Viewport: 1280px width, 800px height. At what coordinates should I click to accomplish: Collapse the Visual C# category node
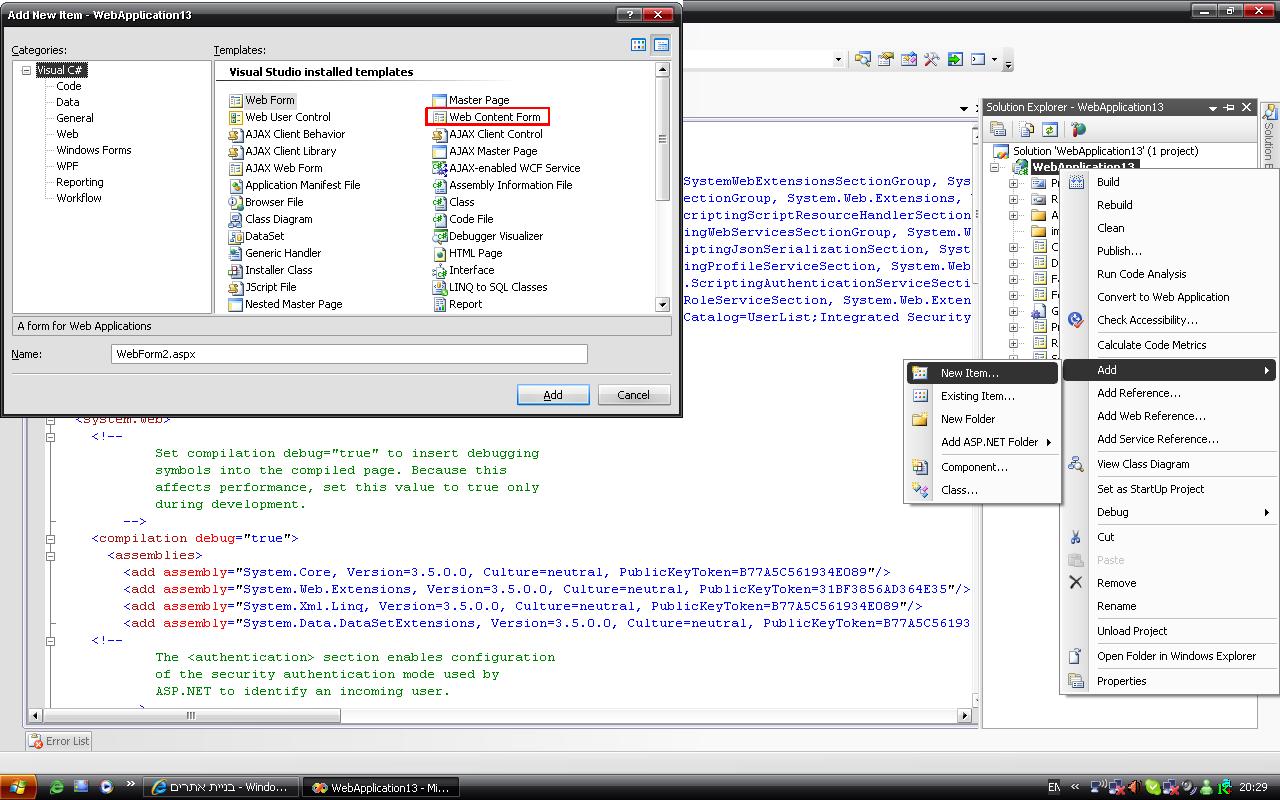pyautogui.click(x=26, y=70)
